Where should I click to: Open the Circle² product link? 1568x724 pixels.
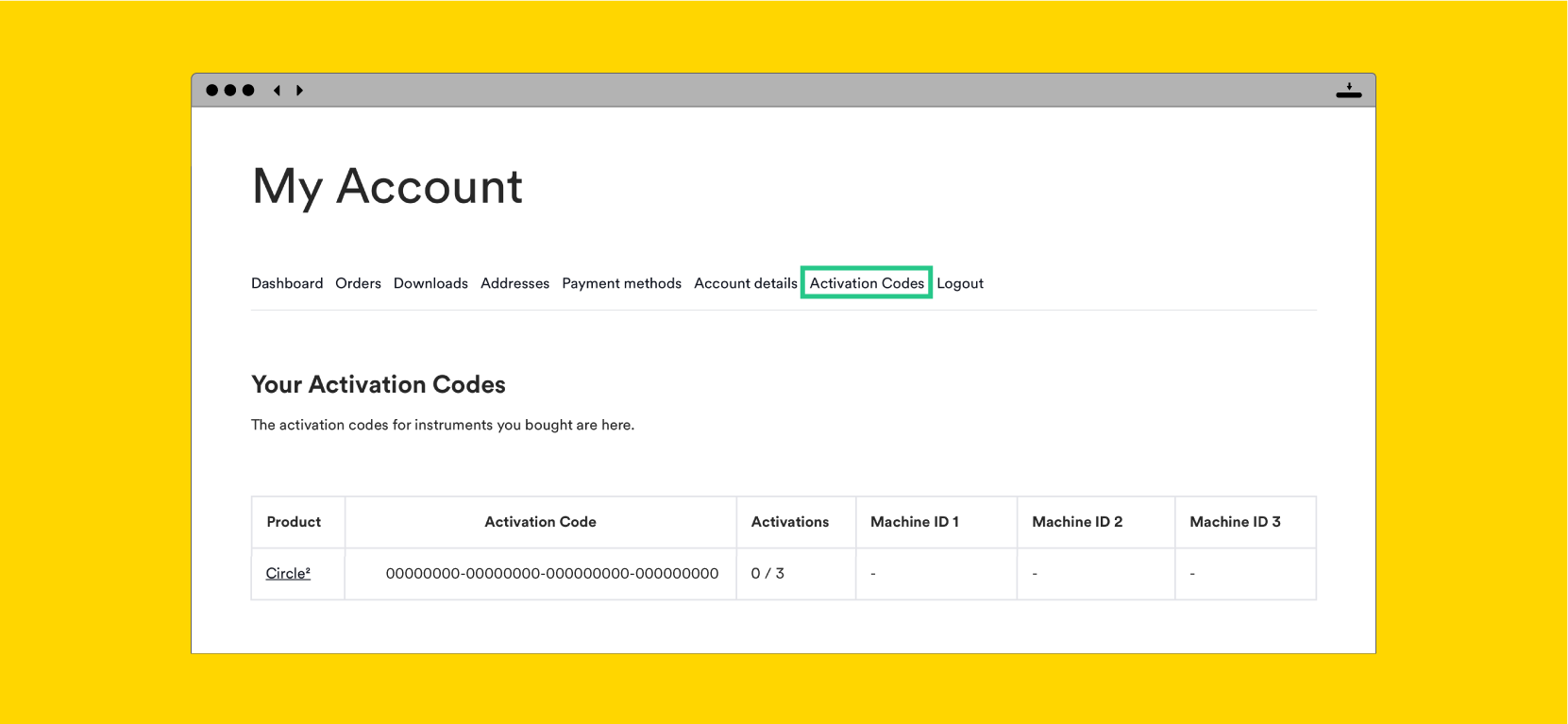coord(288,573)
